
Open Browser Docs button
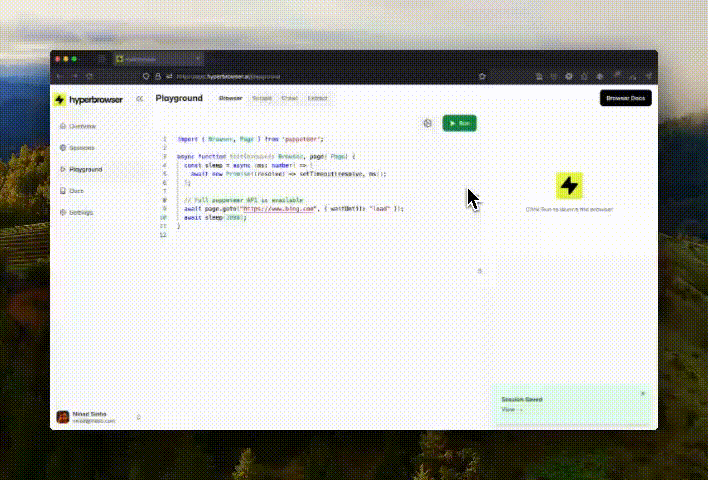coord(625,98)
